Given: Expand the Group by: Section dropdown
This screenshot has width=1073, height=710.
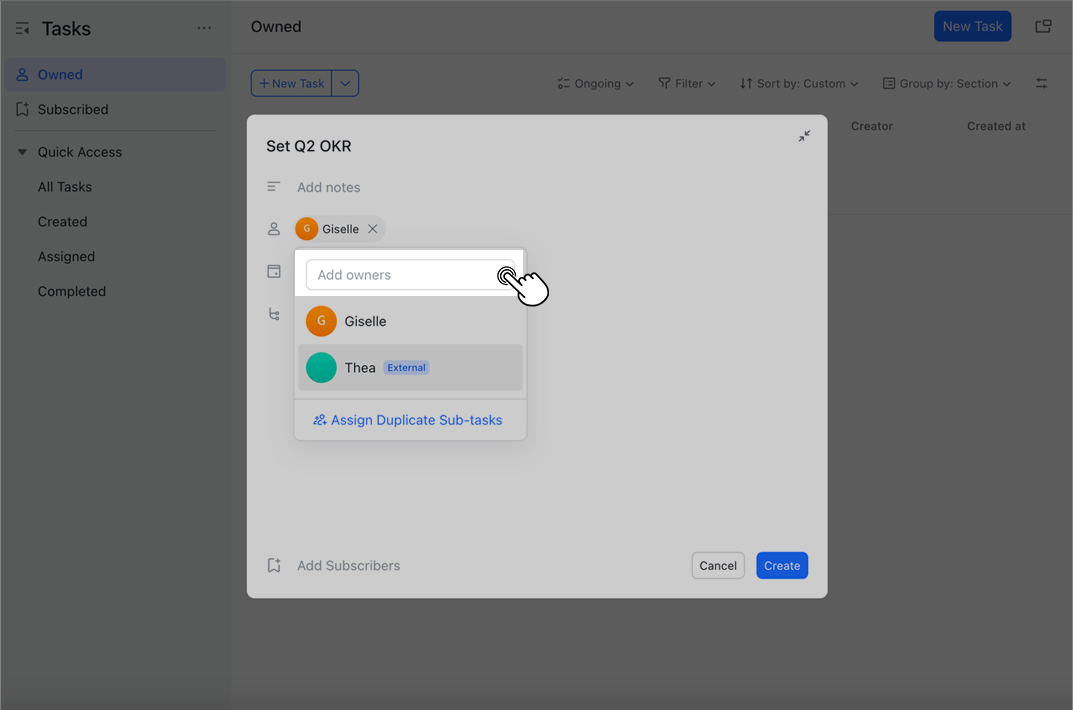Looking at the screenshot, I should click(946, 83).
